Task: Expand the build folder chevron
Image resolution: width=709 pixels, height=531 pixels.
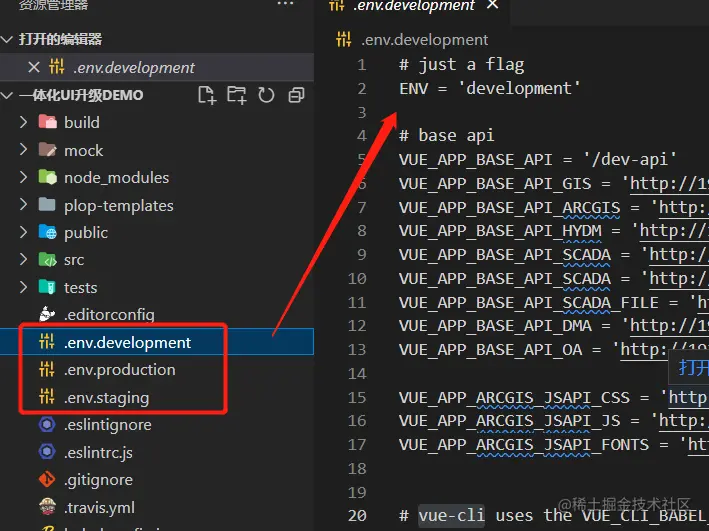Action: pos(24,122)
